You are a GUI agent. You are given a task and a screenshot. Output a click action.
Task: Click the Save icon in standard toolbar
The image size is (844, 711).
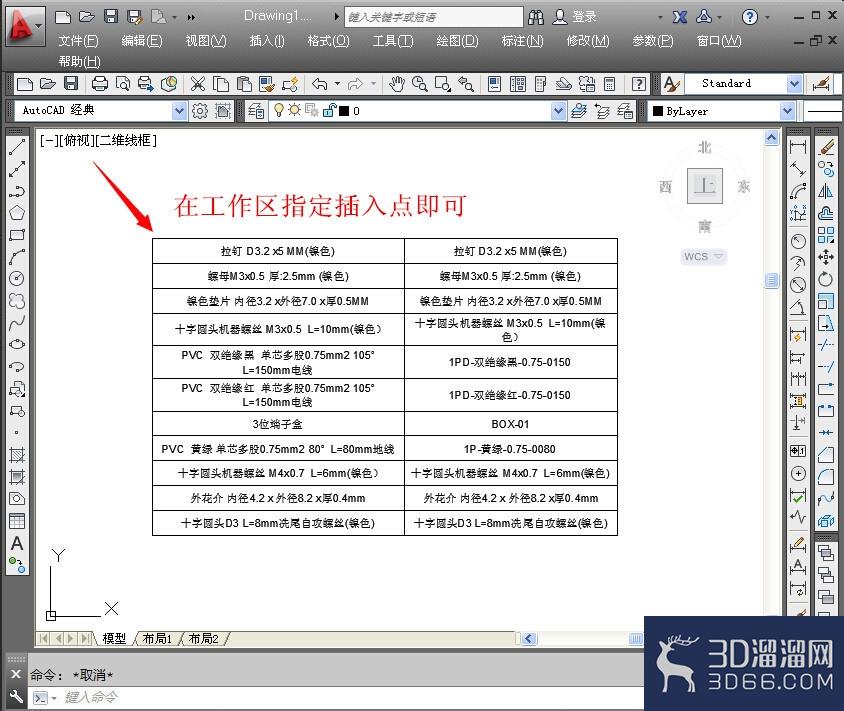(x=71, y=83)
